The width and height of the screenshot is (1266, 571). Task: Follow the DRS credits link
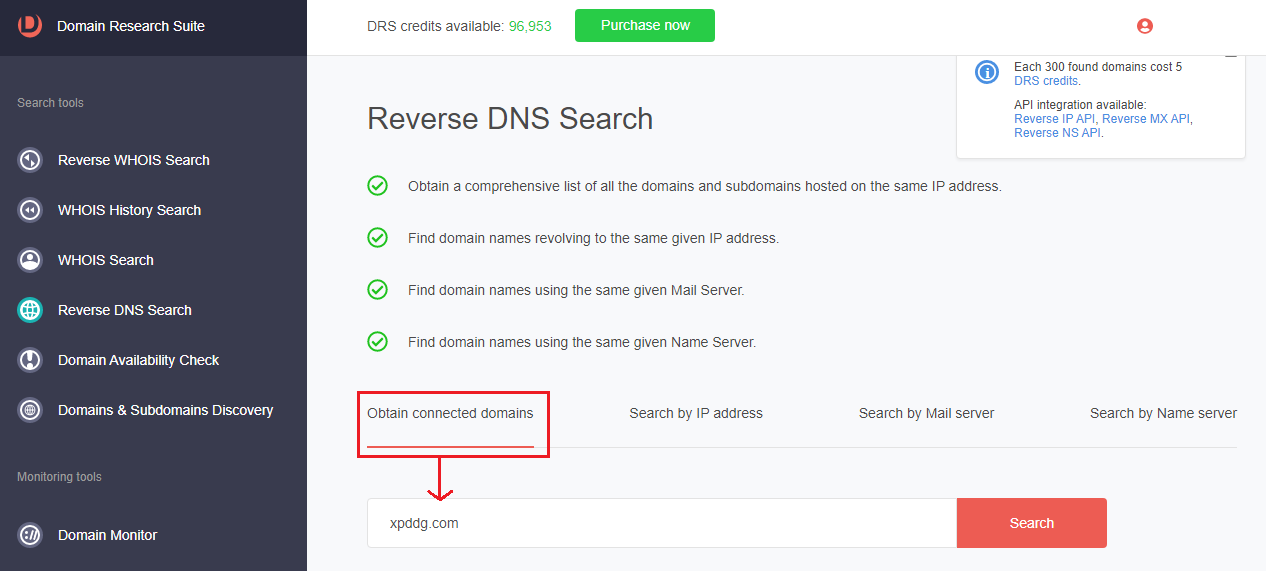tap(1047, 81)
